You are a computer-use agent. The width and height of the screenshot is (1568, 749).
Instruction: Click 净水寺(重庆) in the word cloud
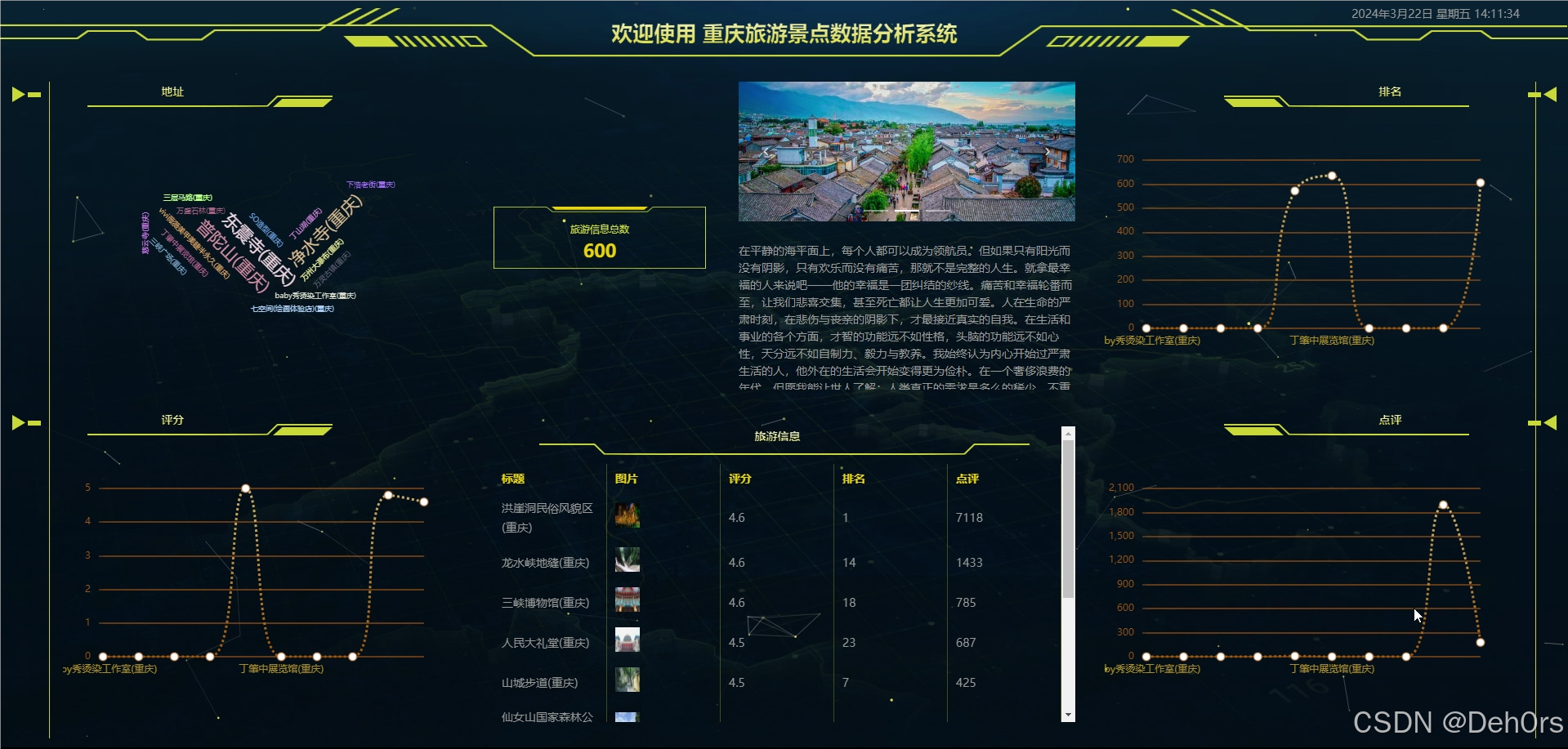point(326,232)
